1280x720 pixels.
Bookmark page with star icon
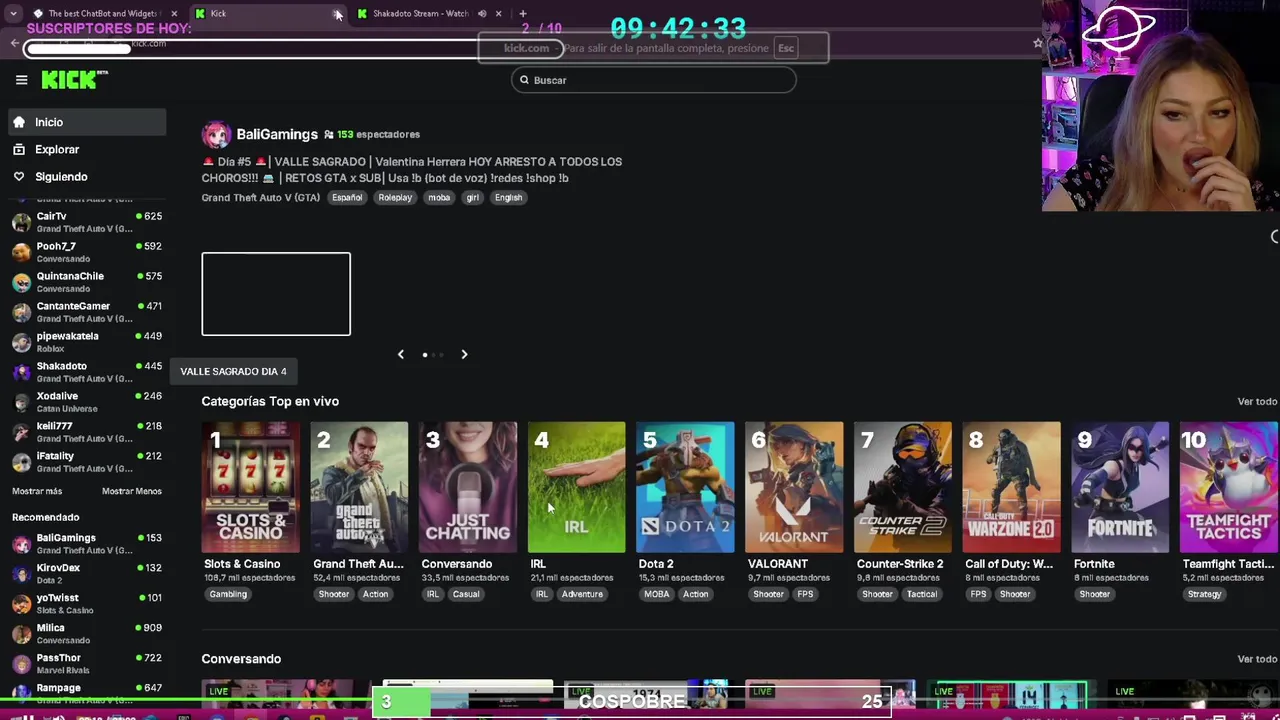[x=1037, y=43]
